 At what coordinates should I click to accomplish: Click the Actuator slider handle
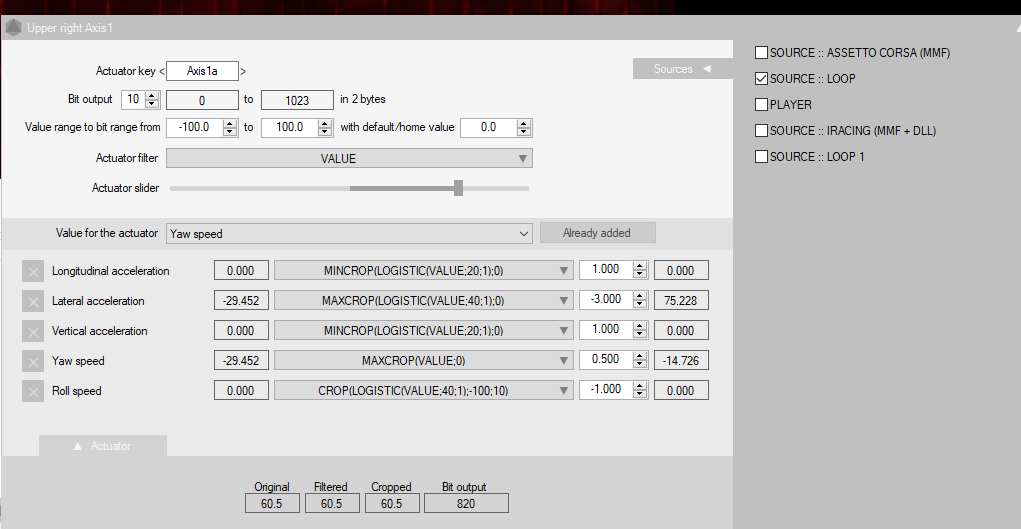(x=458, y=188)
